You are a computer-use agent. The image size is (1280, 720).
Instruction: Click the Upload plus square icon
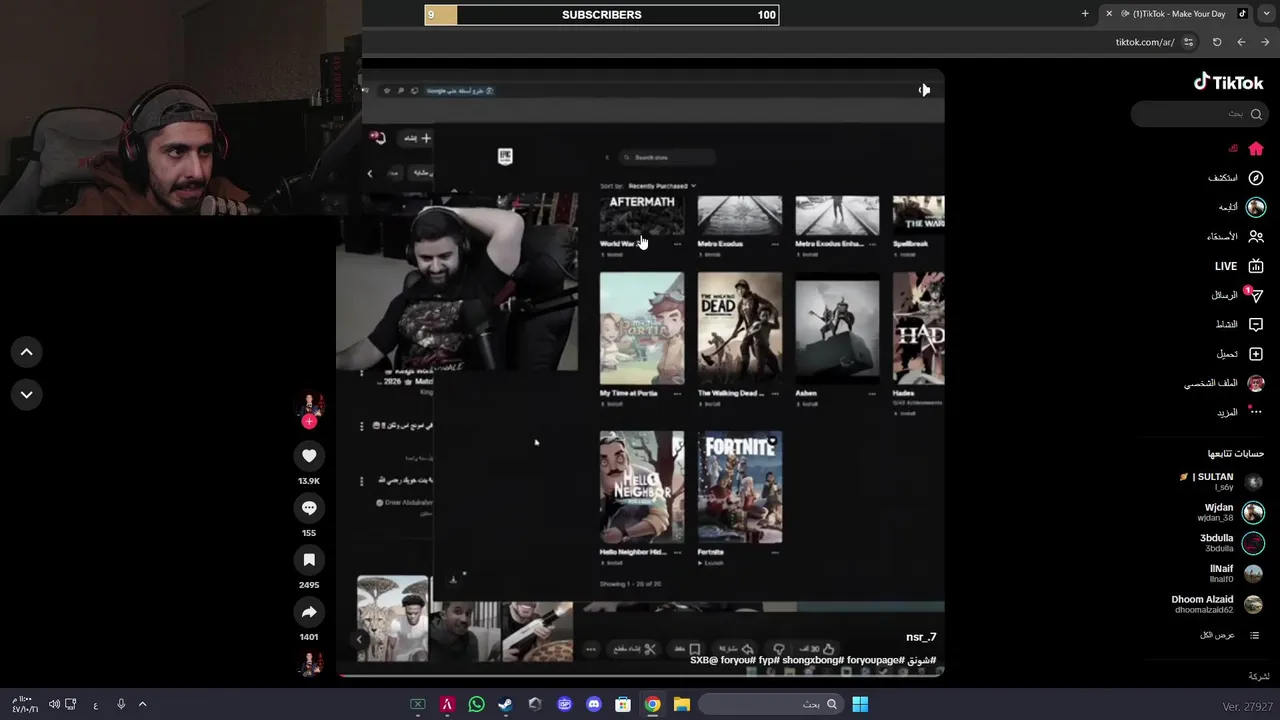pos(1256,354)
